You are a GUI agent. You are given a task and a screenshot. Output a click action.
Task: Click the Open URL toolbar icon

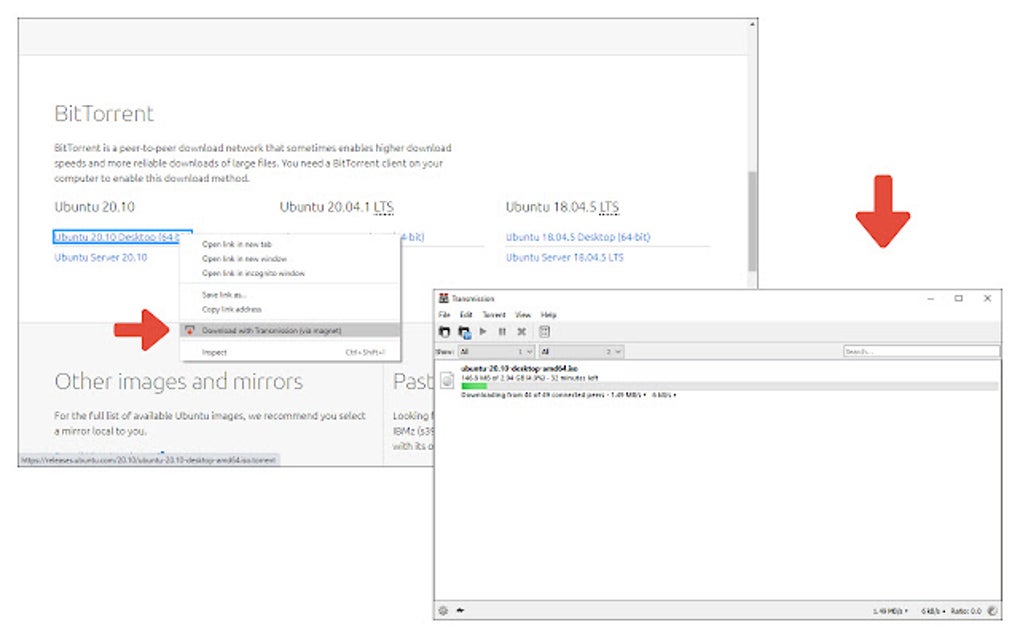coord(464,332)
